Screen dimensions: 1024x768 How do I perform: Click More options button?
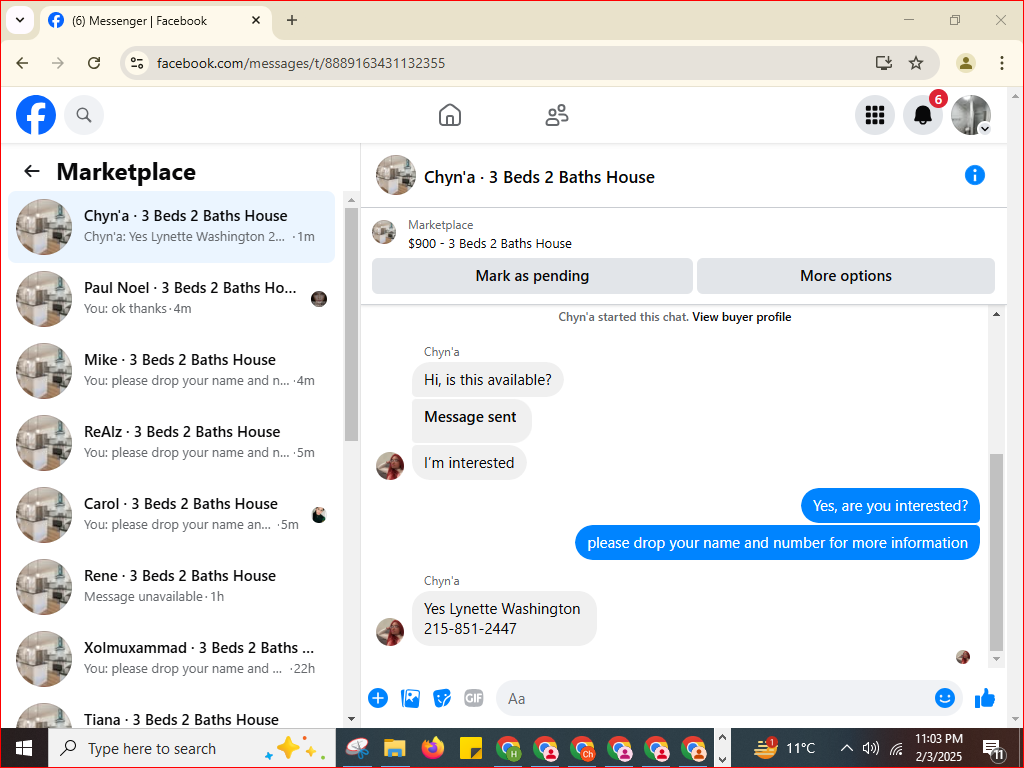tap(846, 276)
